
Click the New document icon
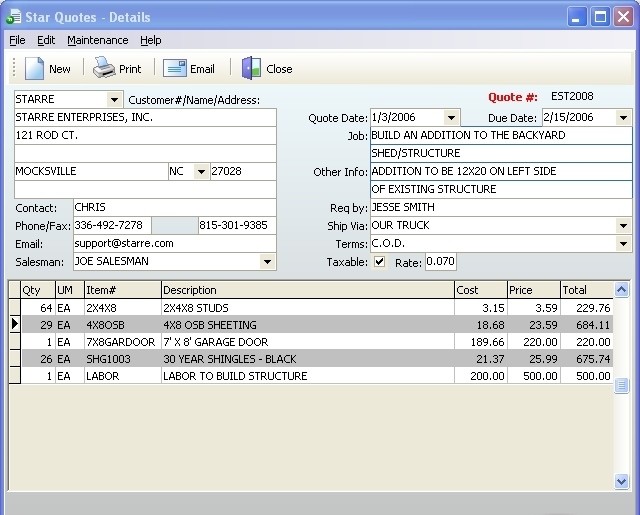(x=35, y=68)
